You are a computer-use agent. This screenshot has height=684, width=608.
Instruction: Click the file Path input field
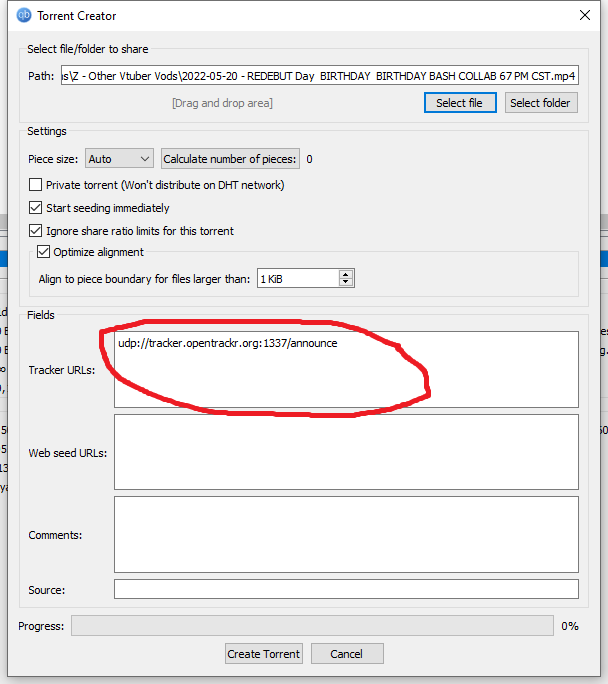[x=318, y=76]
